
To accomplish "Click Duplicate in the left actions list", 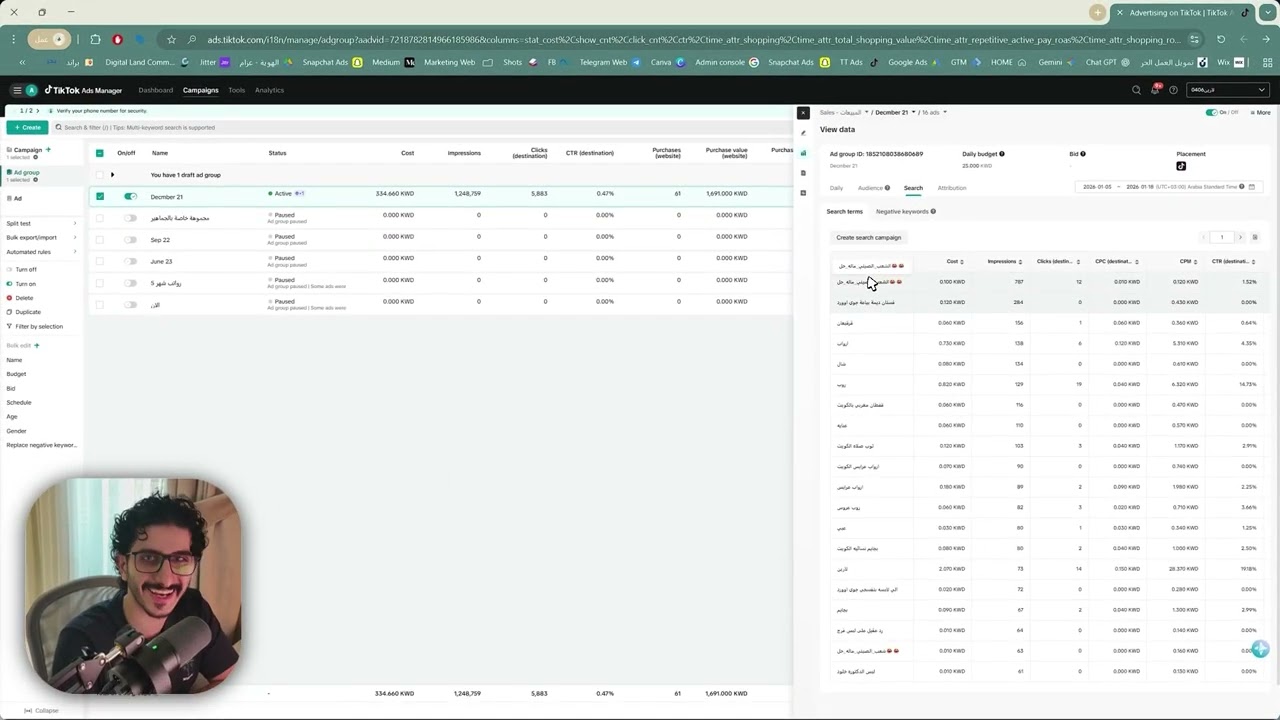I will click(x=28, y=312).
